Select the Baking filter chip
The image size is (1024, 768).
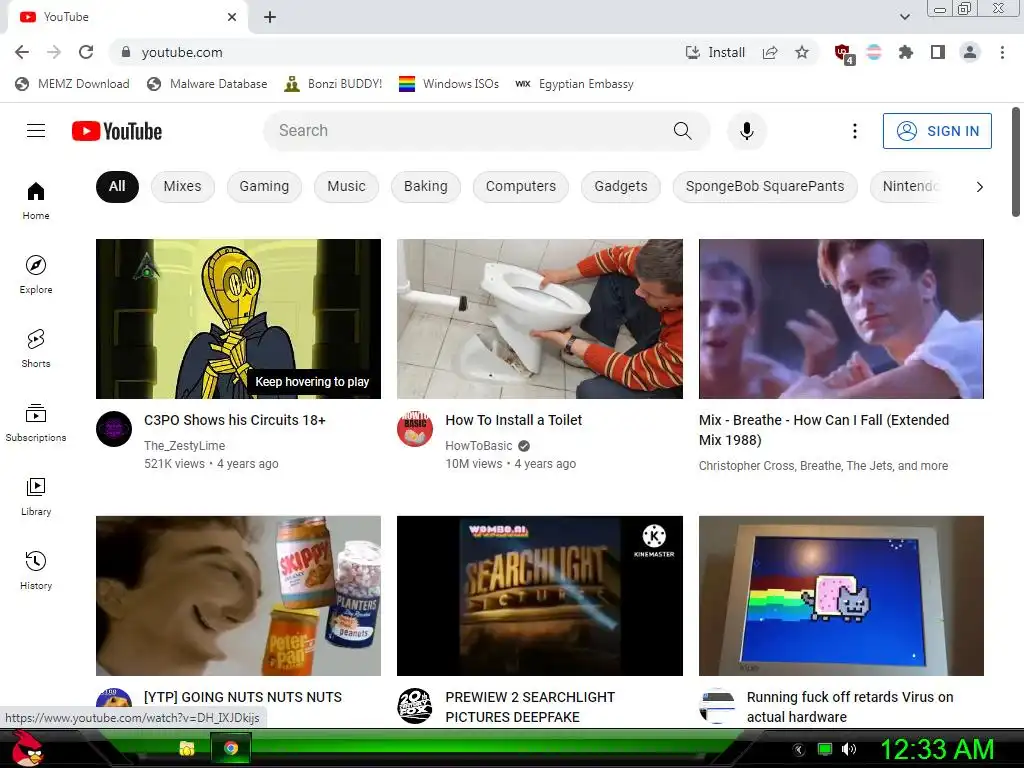[426, 186]
